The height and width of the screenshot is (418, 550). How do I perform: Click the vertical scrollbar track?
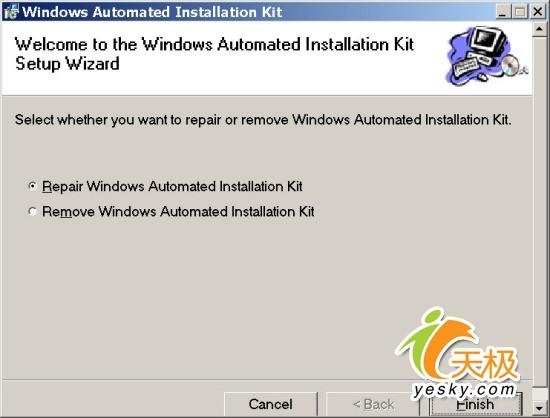tap(539, 217)
